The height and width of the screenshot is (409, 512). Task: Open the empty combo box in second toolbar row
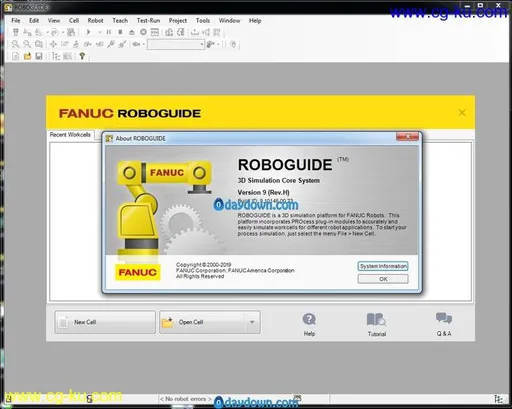[176, 44]
